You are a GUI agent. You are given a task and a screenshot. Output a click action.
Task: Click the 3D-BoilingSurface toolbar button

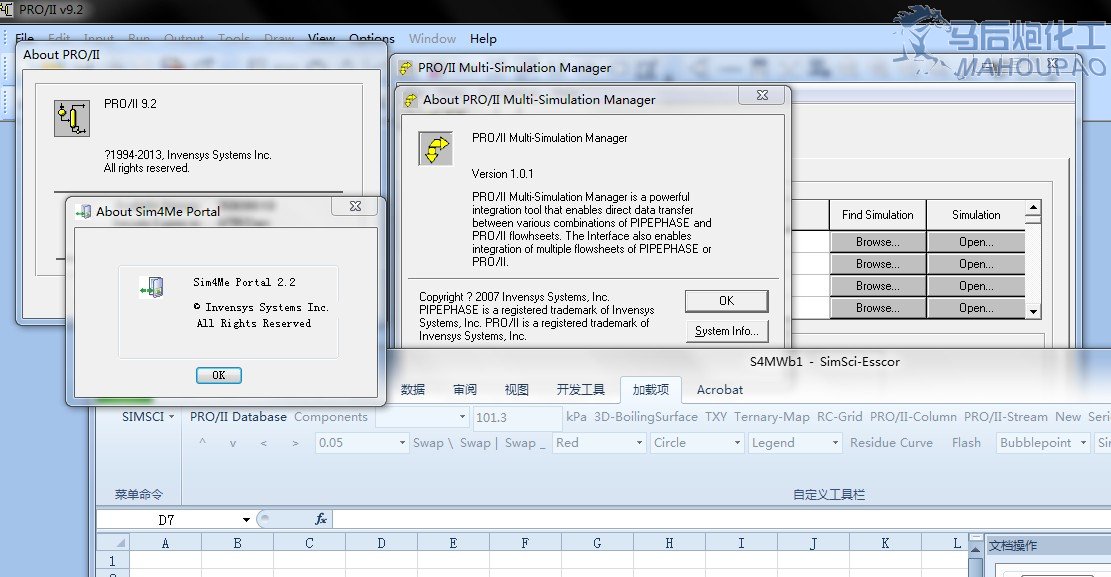[x=646, y=417]
